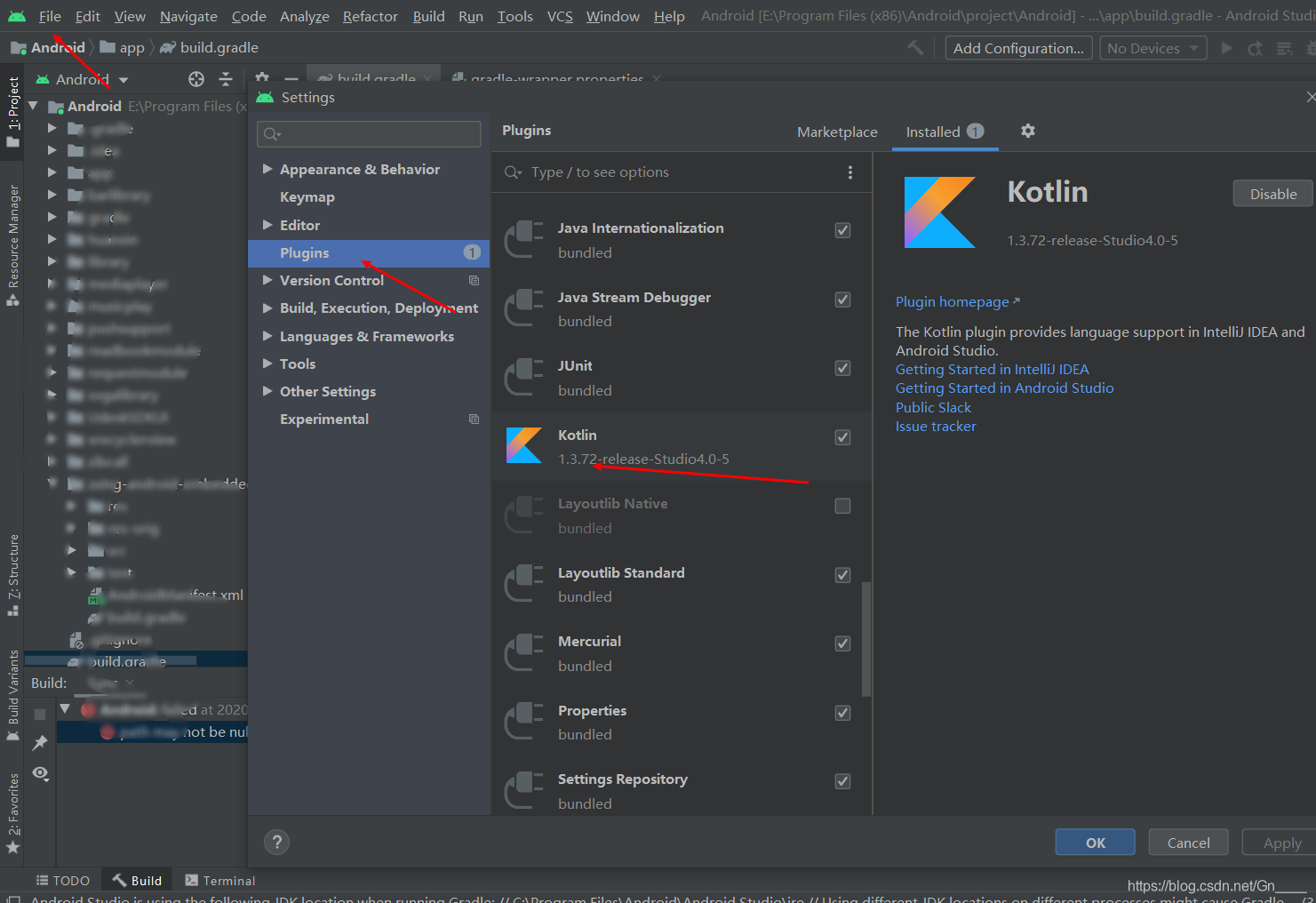Open the Resource Manager side panel
Image resolution: width=1316 pixels, height=903 pixels.
[12, 244]
